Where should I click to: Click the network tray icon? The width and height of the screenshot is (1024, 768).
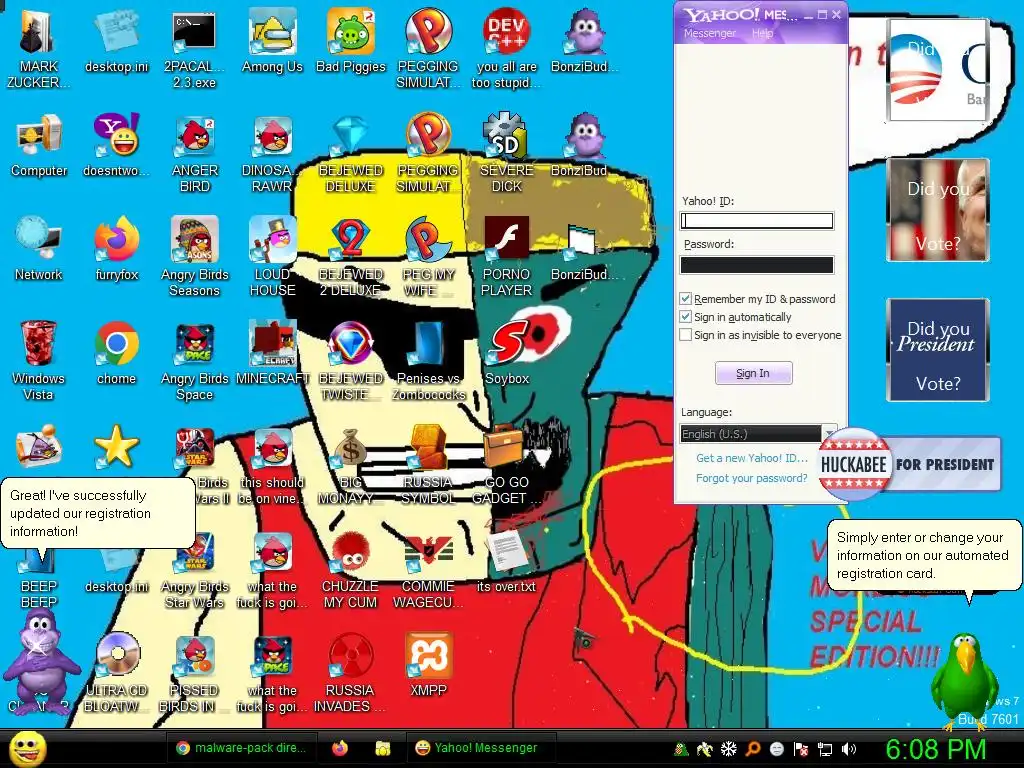[825, 749]
